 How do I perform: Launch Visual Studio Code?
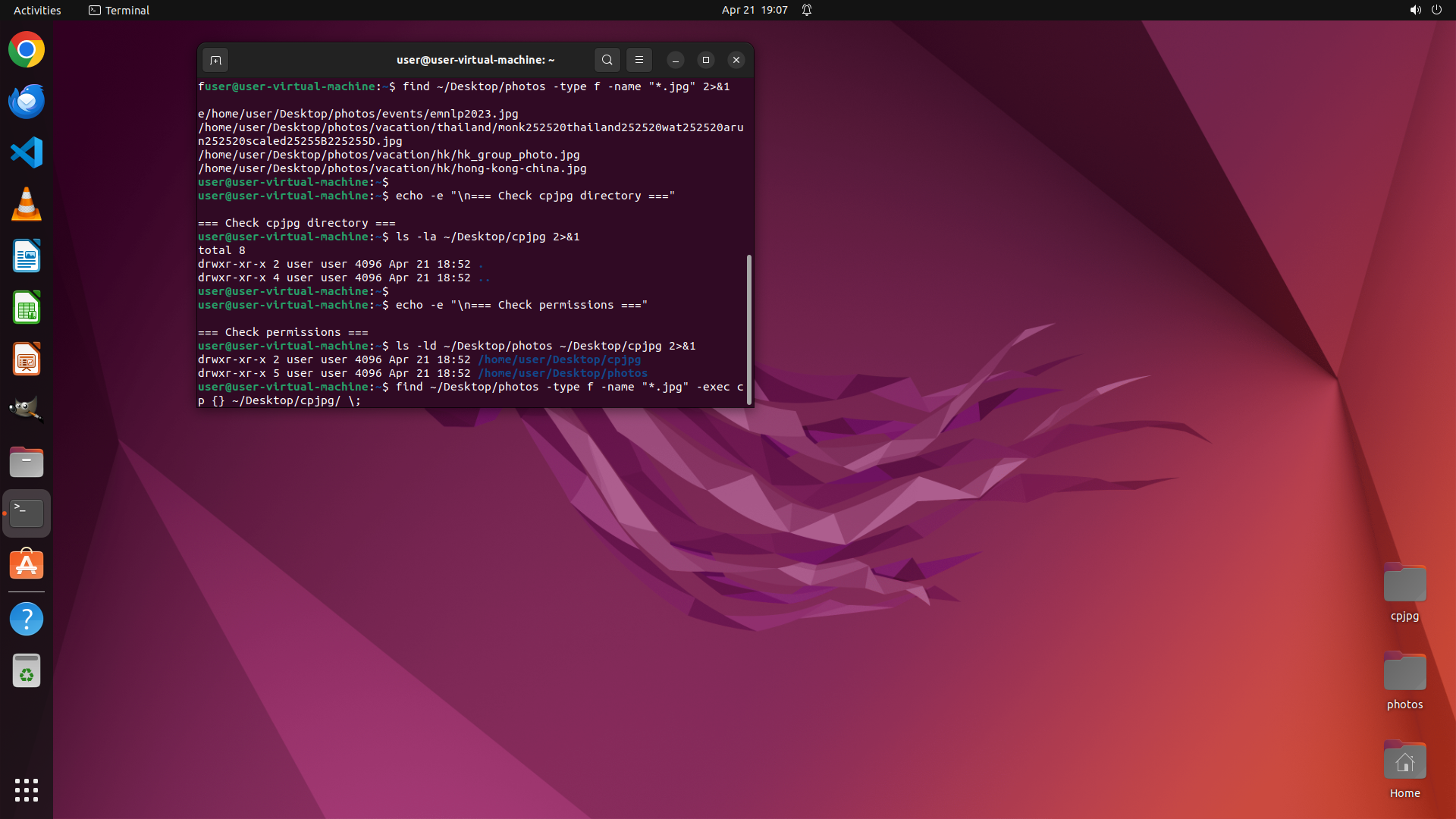click(27, 152)
